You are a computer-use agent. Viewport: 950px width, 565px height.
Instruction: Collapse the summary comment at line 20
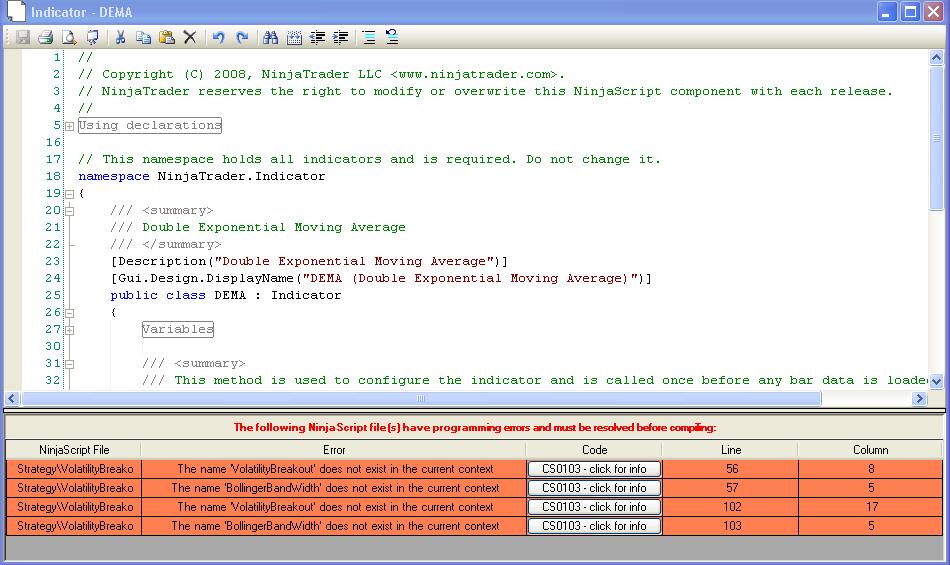70,211
